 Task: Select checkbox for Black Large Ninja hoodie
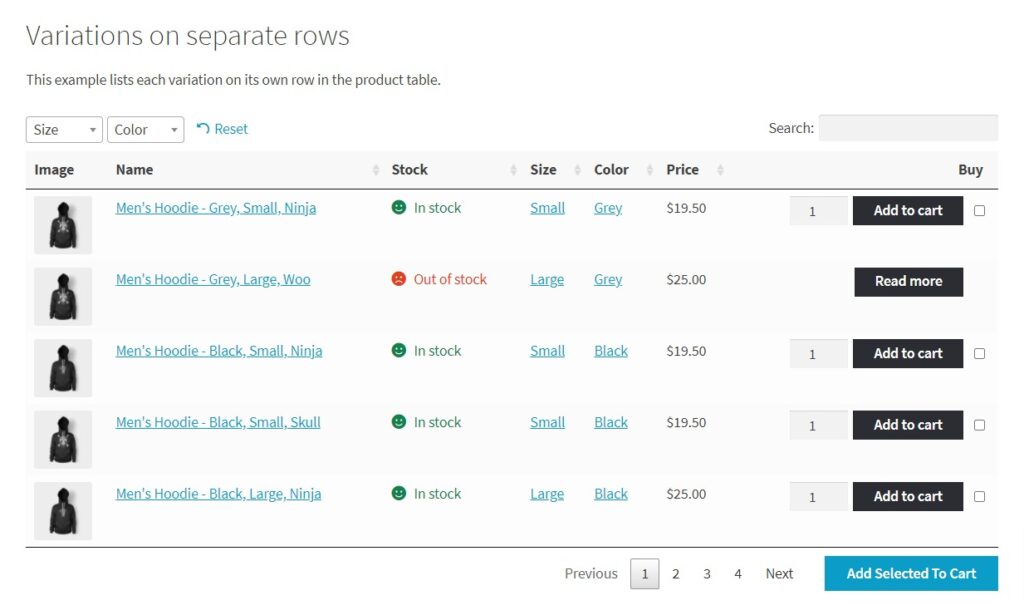click(x=979, y=496)
